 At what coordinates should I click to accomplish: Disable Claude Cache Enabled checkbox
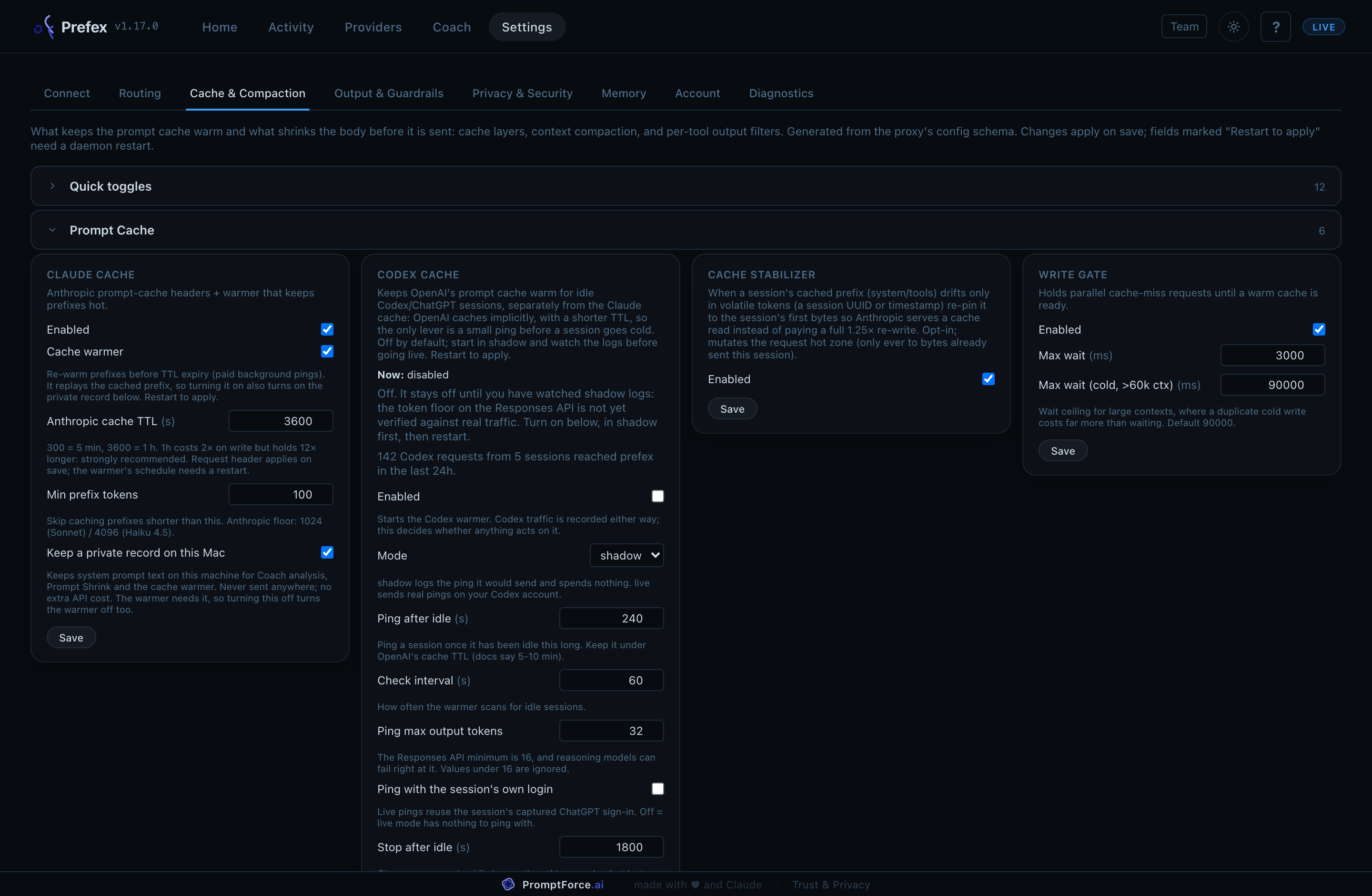(327, 329)
